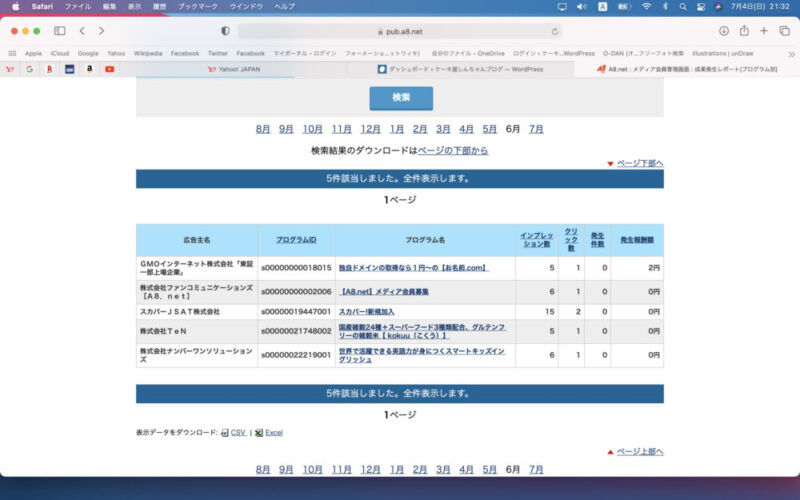
Task: Sort by the インプレッション数 column header
Action: [536, 240]
